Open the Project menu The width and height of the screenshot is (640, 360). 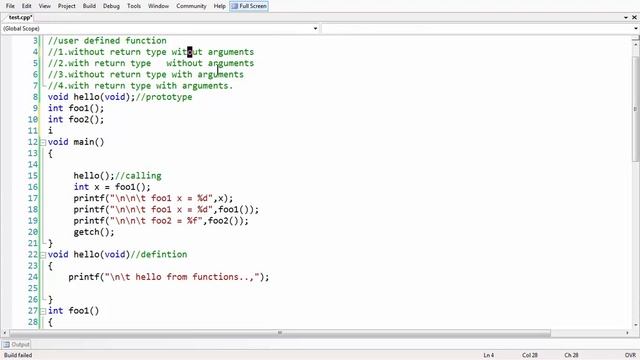point(67,6)
